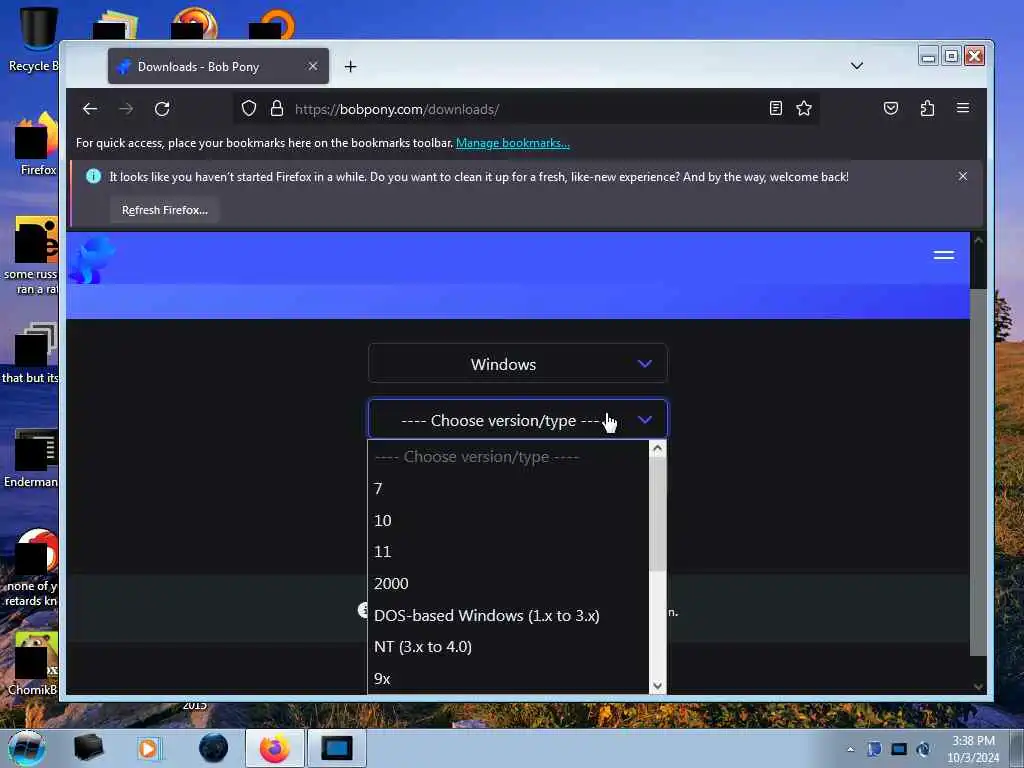Click the padlock site information icon
The image size is (1024, 768).
point(277,108)
